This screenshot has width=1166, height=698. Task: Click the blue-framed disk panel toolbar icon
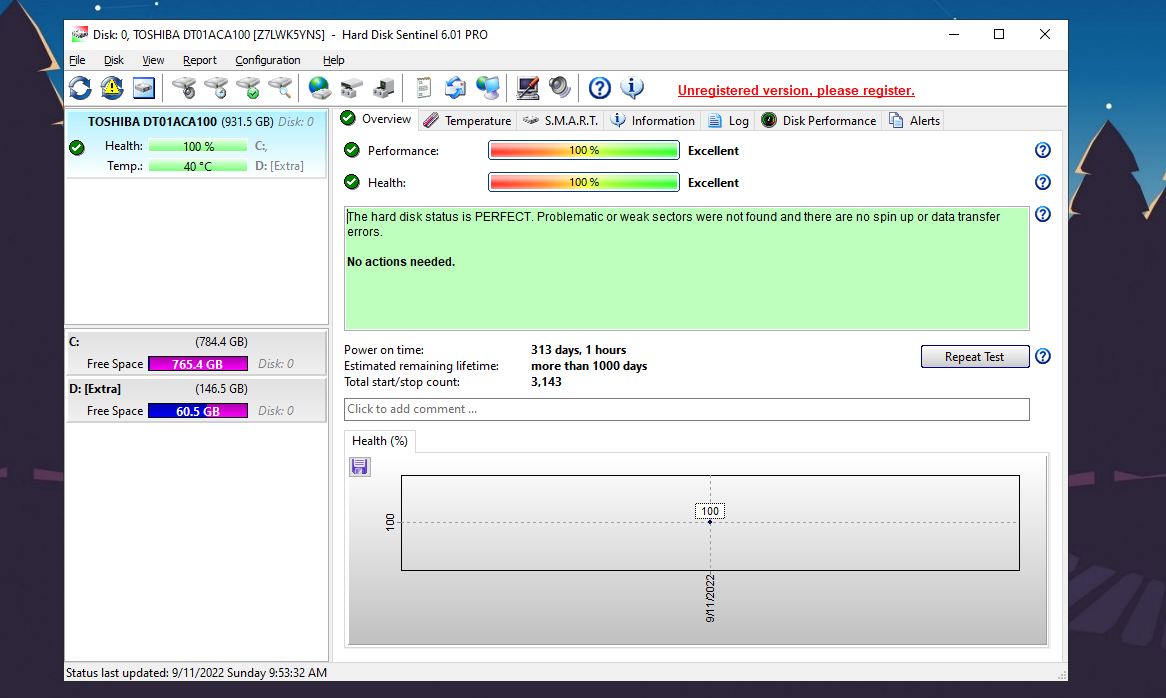[x=144, y=88]
